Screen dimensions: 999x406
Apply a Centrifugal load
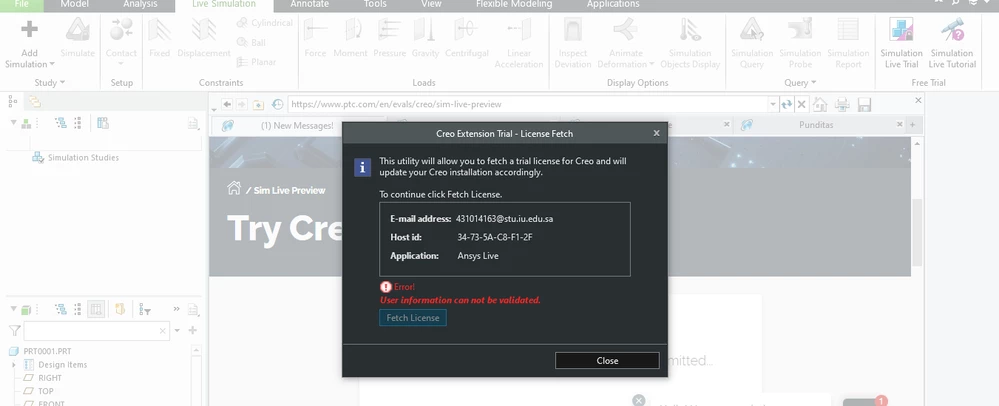pyautogui.click(x=466, y=38)
